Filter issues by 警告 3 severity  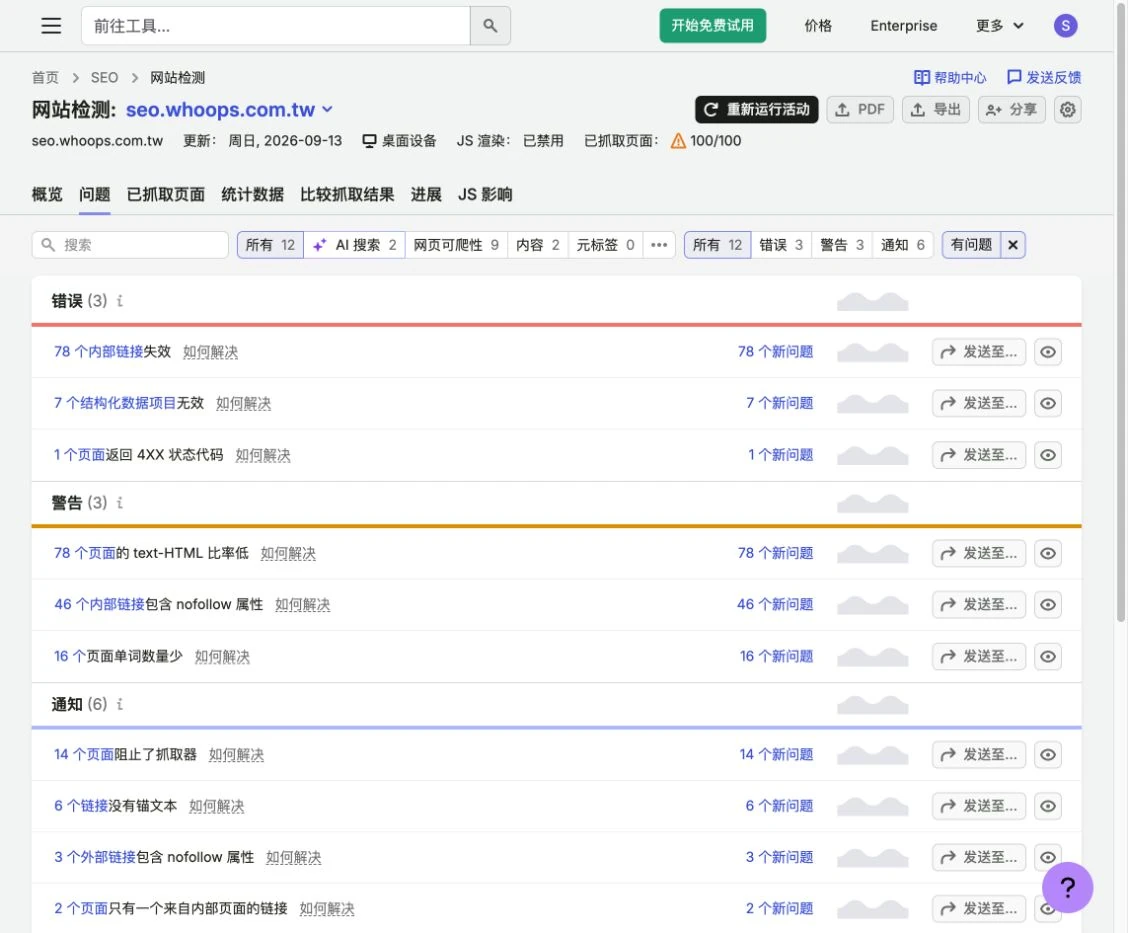click(842, 245)
